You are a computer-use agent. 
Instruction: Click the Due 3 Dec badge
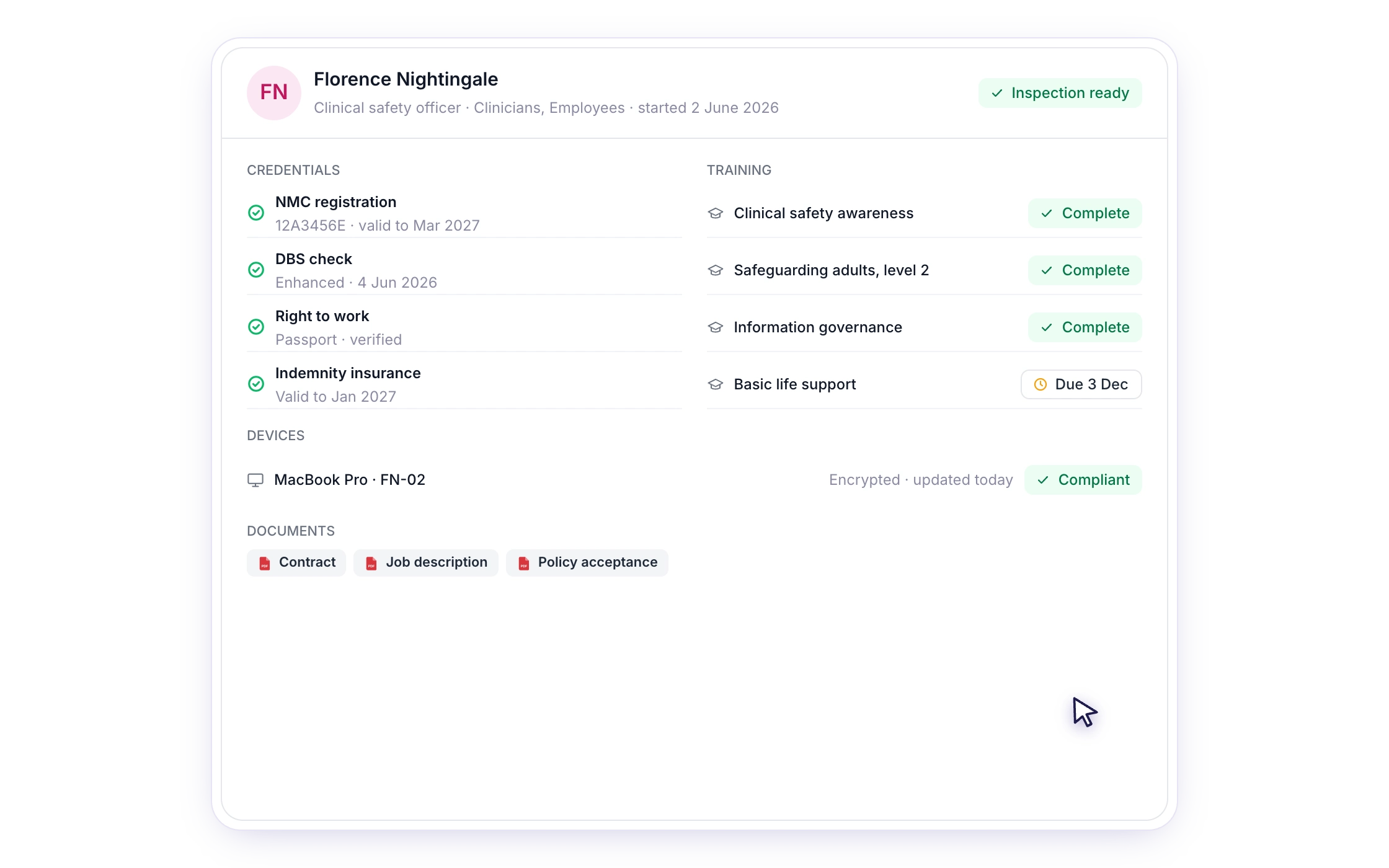tap(1081, 384)
